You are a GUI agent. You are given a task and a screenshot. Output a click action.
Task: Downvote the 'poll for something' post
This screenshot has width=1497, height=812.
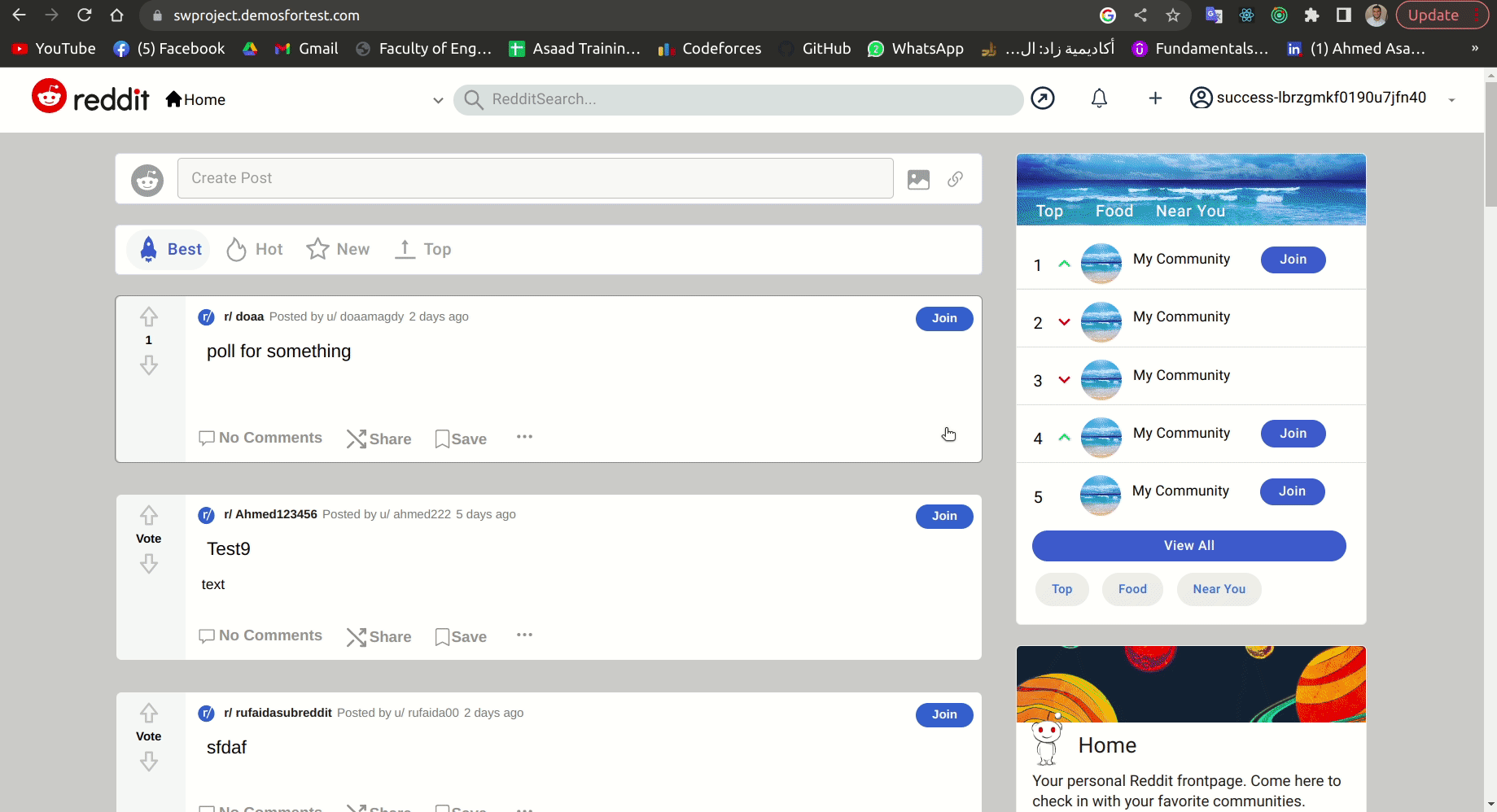[148, 365]
